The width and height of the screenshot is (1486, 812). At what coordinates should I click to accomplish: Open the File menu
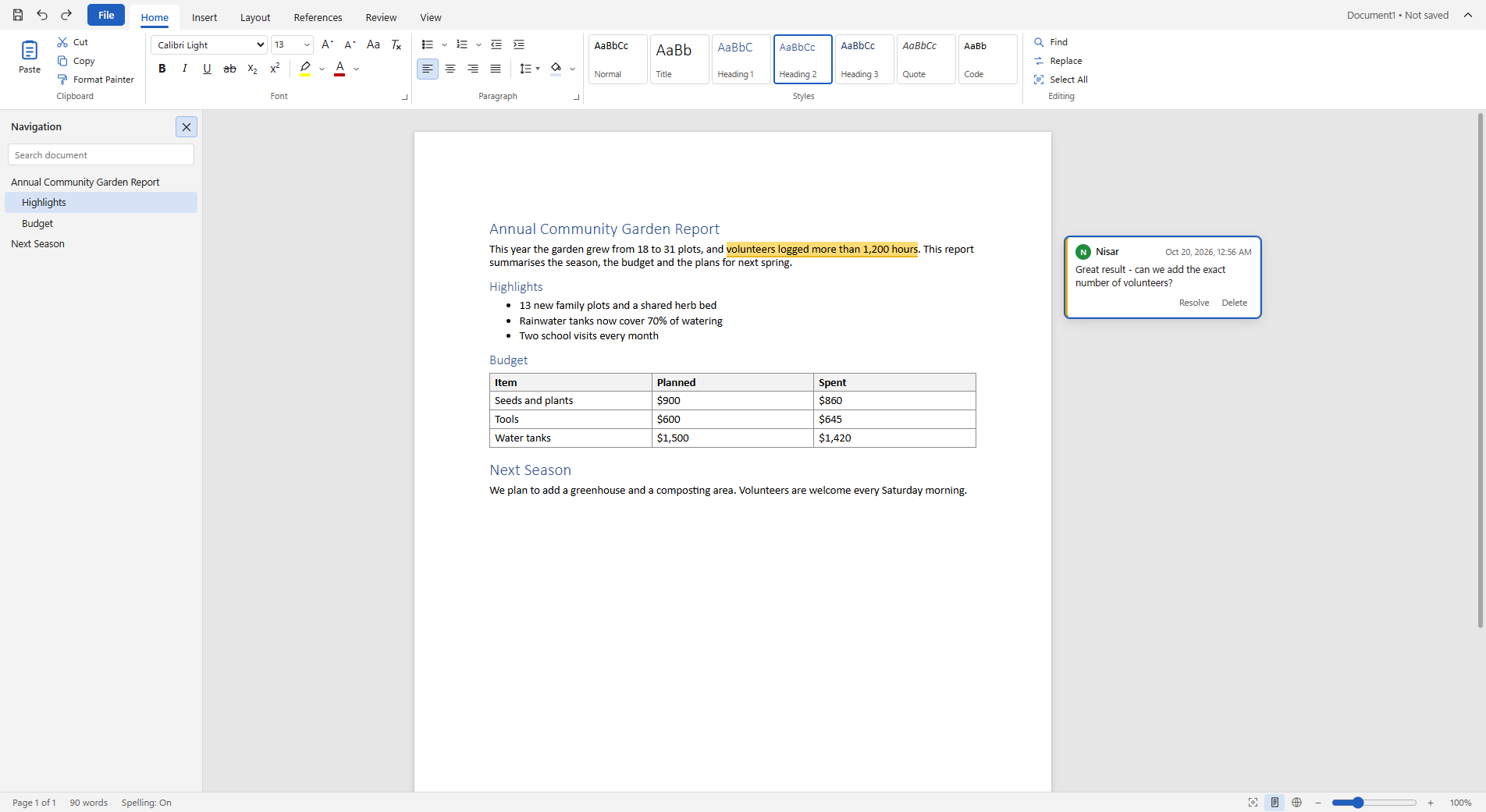click(x=106, y=15)
